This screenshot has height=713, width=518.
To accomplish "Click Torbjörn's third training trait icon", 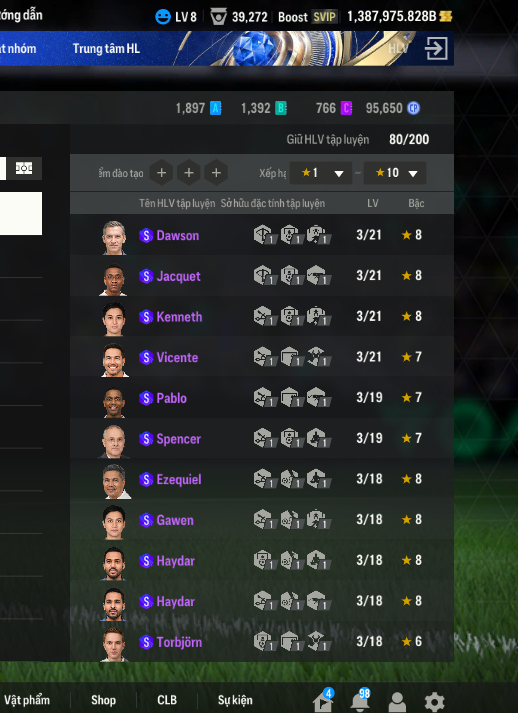I will click(318, 641).
